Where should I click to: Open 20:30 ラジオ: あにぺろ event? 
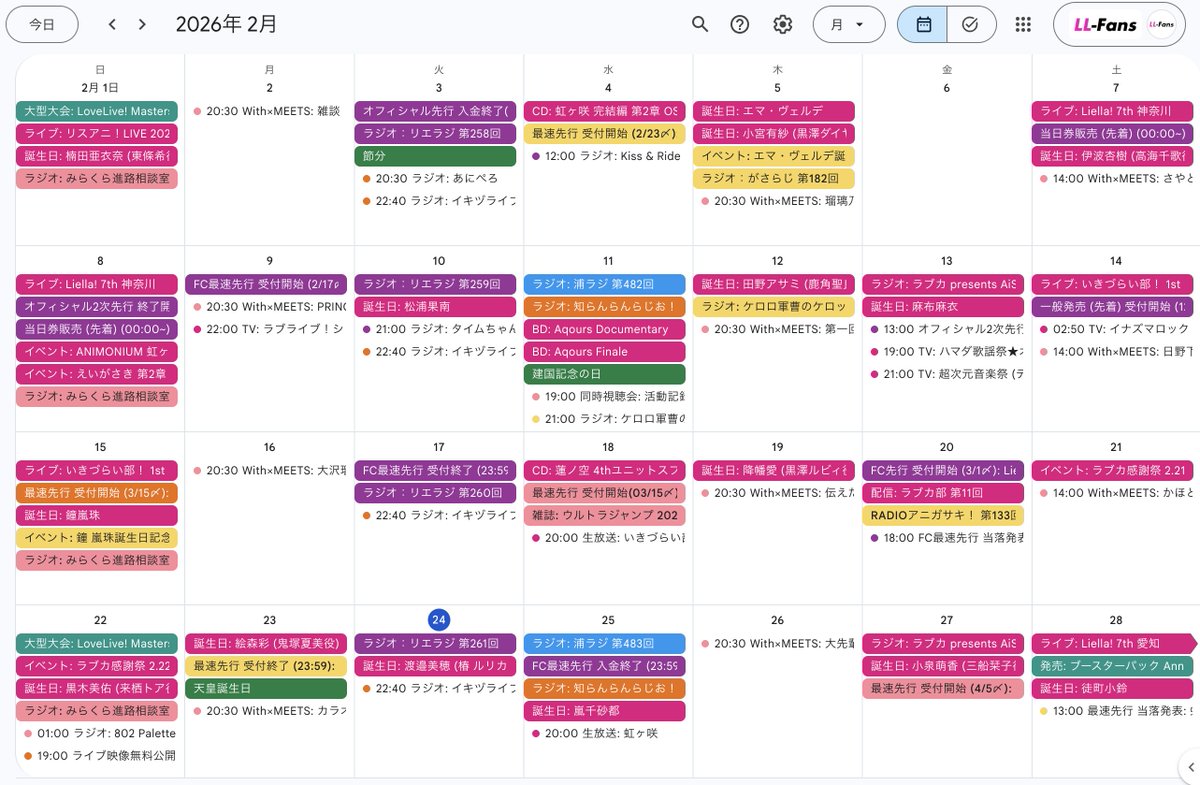pos(435,178)
